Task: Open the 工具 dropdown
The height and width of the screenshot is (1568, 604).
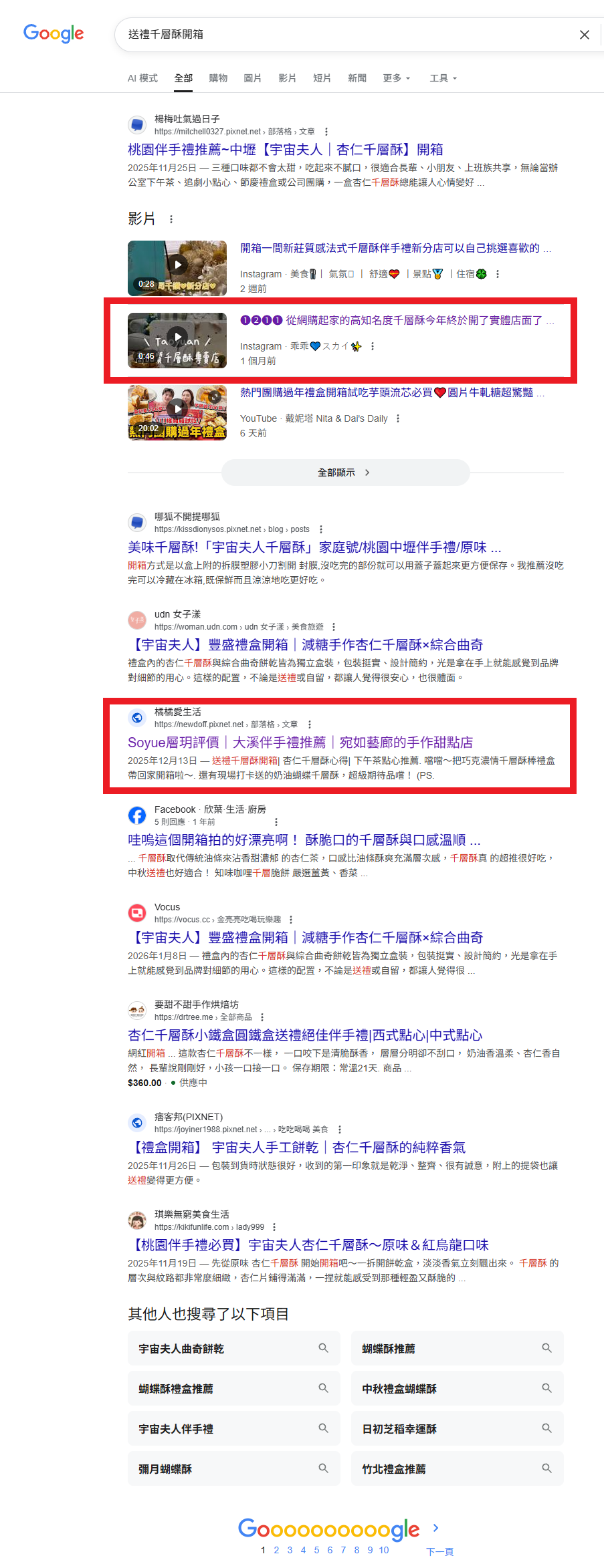Action: [x=443, y=78]
